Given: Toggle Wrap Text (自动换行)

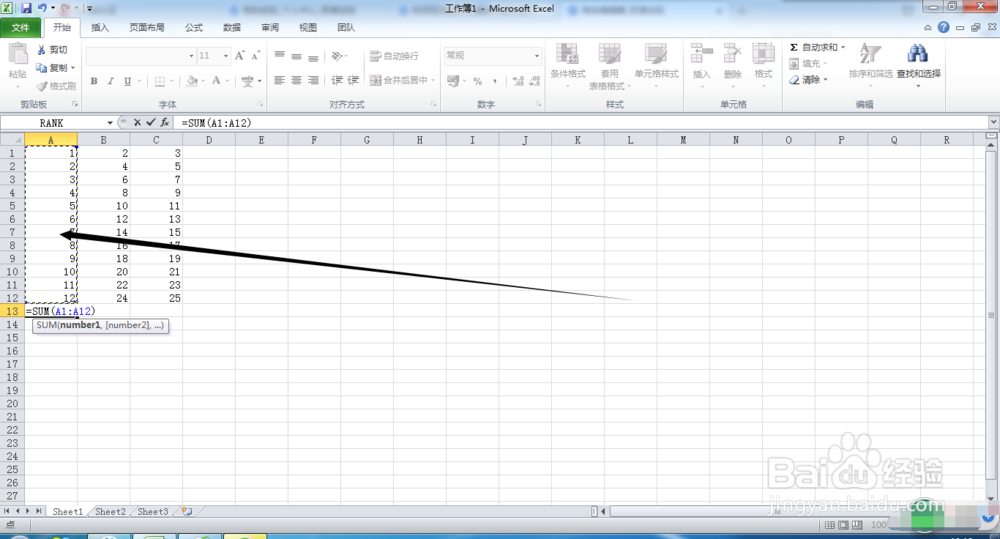Looking at the screenshot, I should [x=394, y=56].
